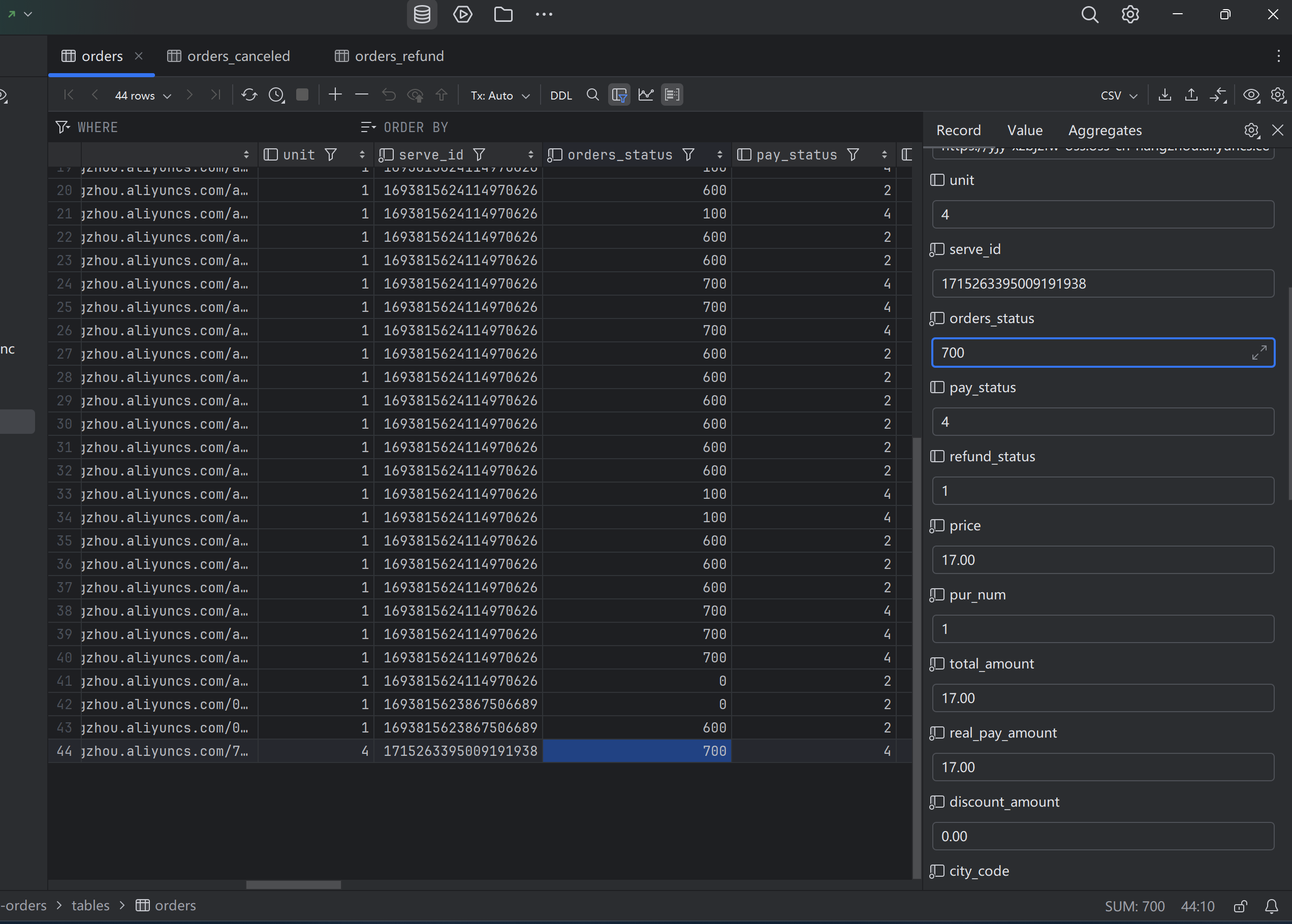
Task: Open the show chart icon
Action: [646, 95]
